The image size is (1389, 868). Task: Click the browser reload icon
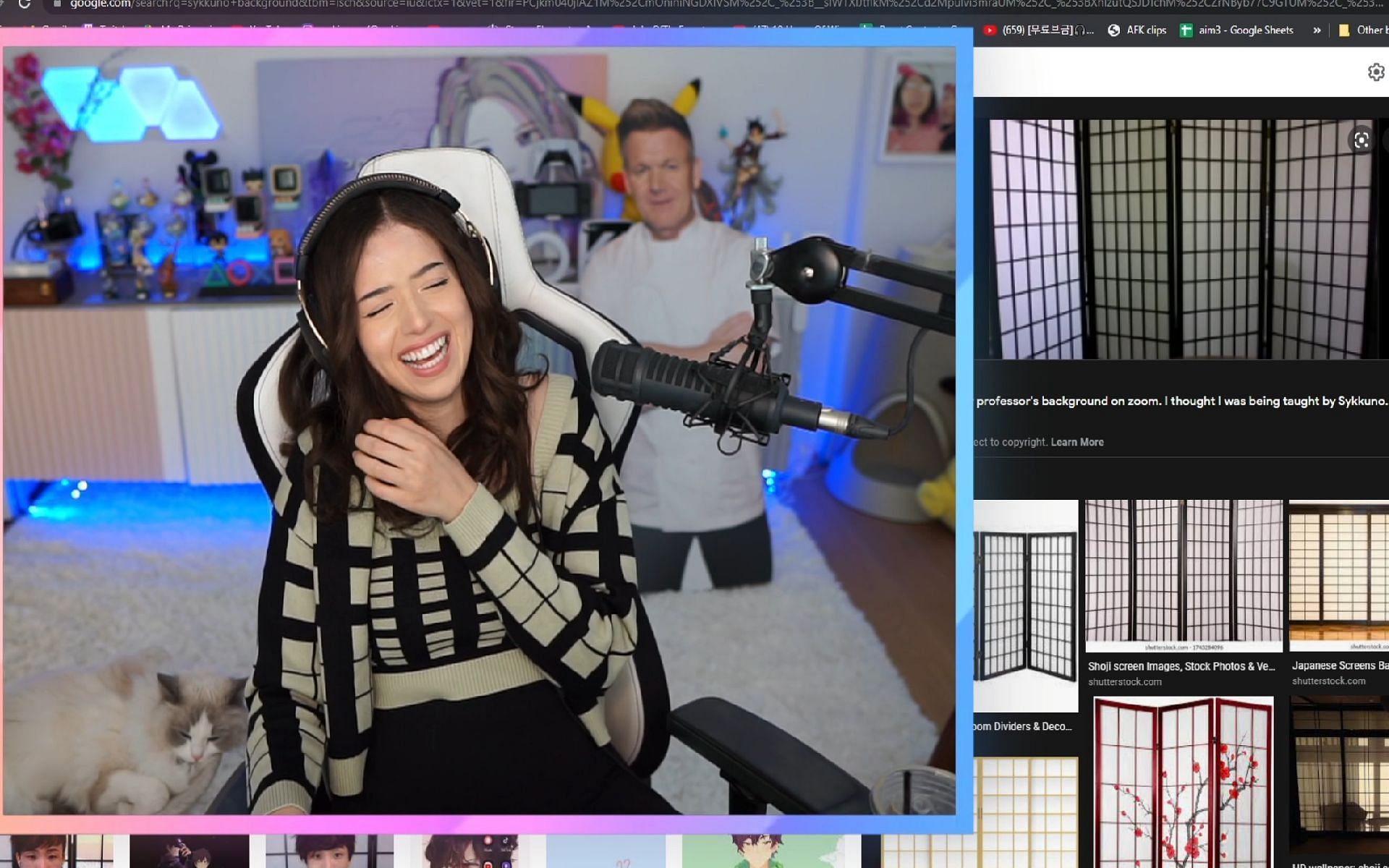24,4
